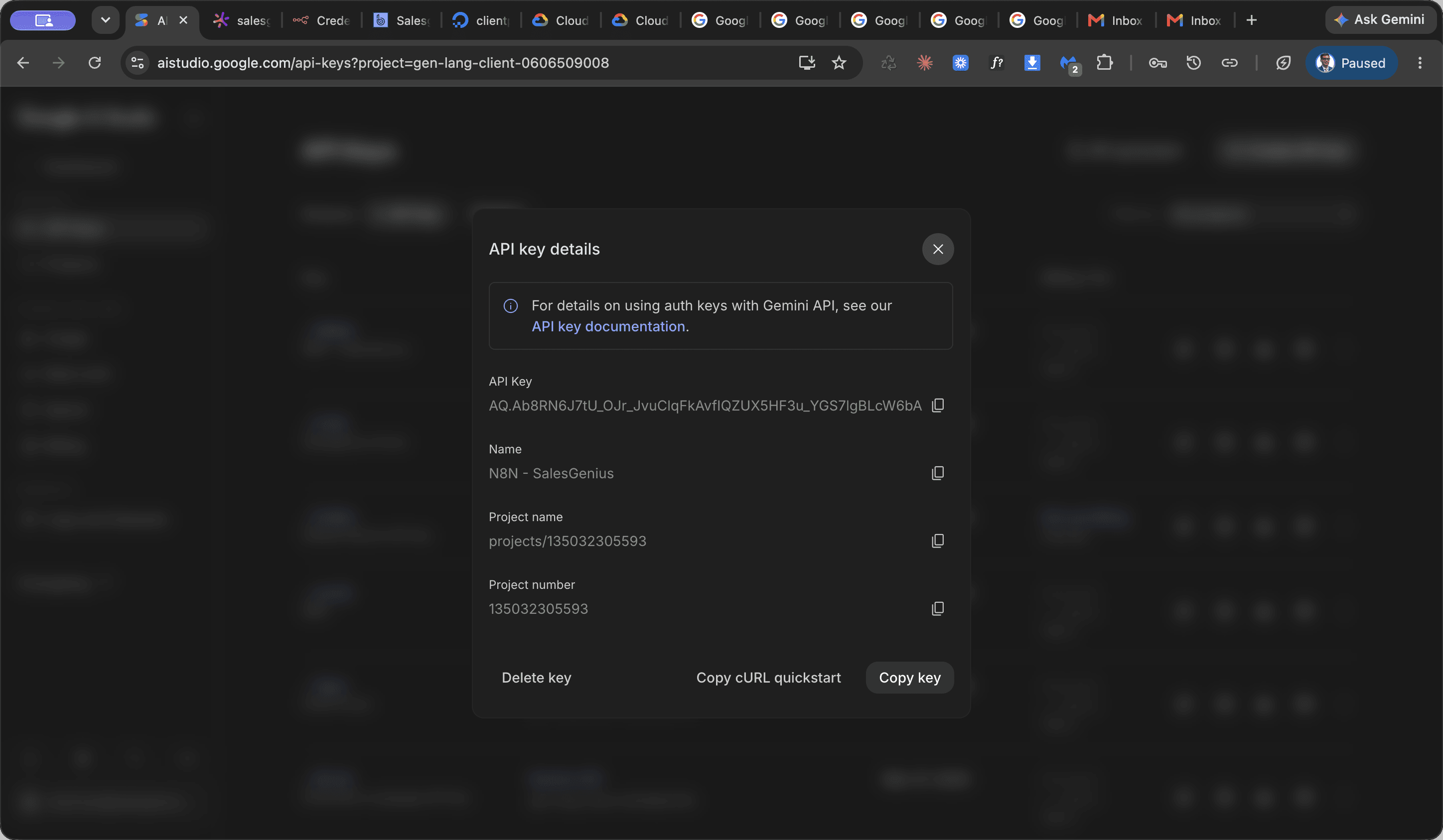Switch to the second Inbox Gmail tab
The image size is (1443, 840).
[x=1194, y=20]
